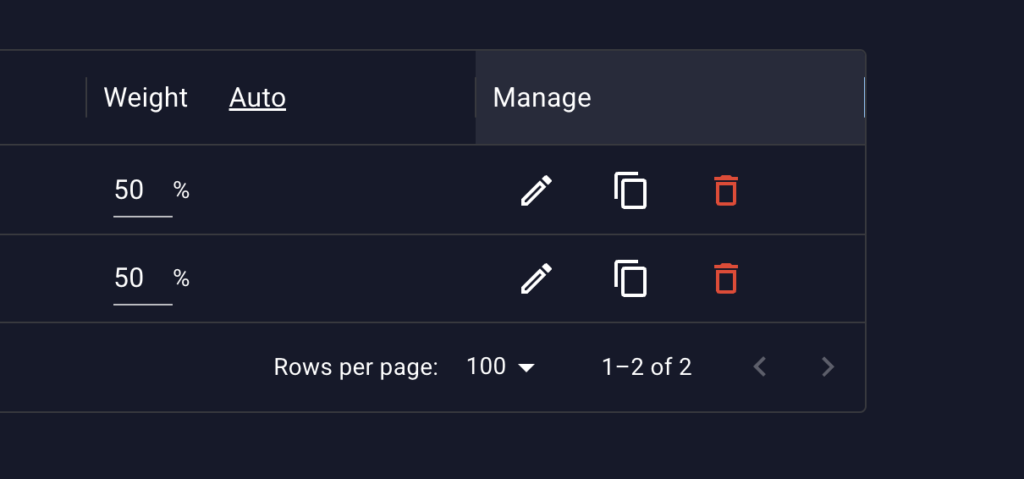
Task: Edit the second row using the pencil icon
Action: click(x=536, y=278)
